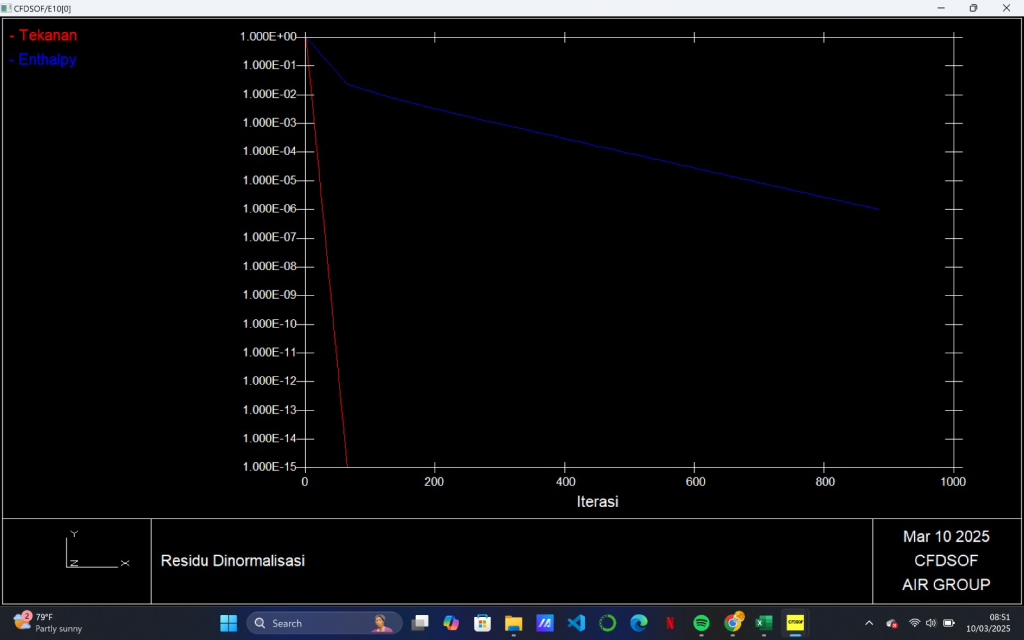Open Netflix from the taskbar
Screen dimensions: 1024x640
pos(670,623)
